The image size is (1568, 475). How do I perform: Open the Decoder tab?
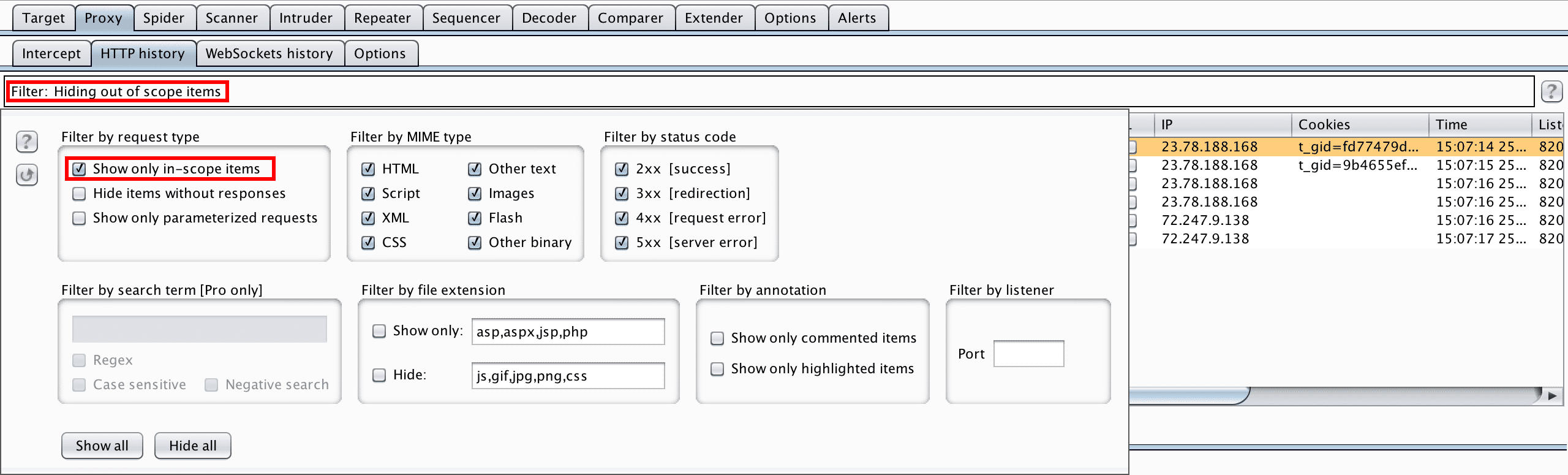[549, 18]
